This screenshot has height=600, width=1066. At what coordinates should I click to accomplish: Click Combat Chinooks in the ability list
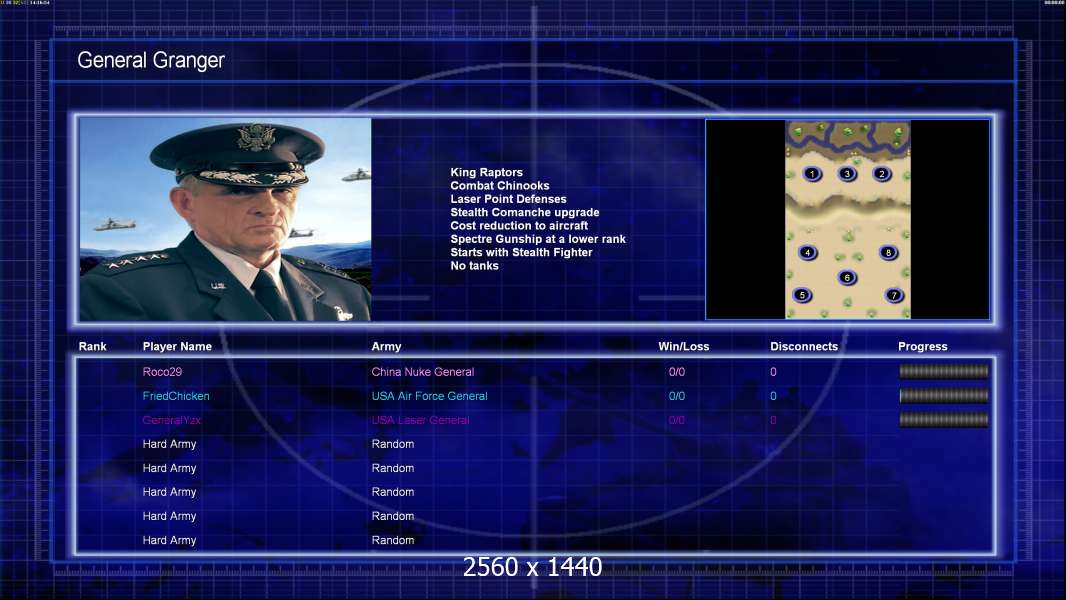tap(500, 186)
